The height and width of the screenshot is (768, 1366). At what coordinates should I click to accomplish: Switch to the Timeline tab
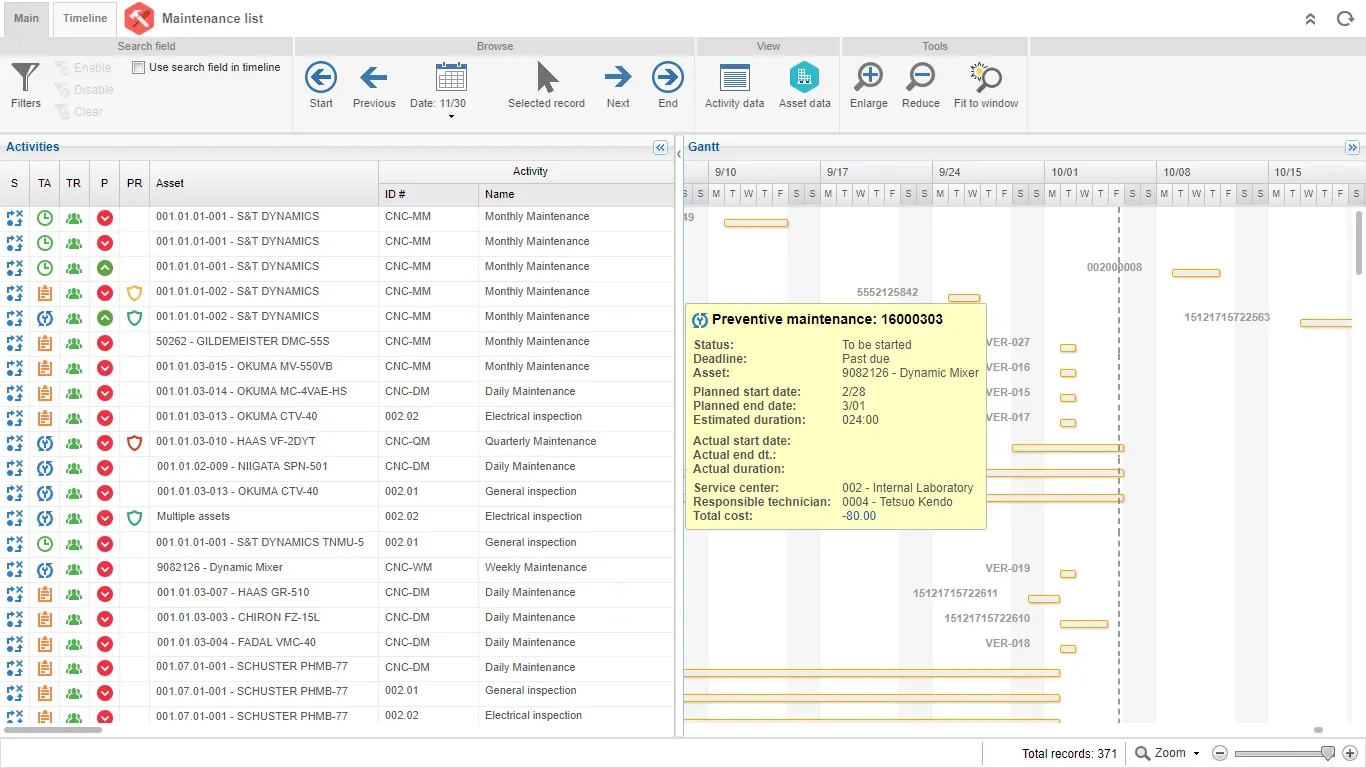coord(85,18)
